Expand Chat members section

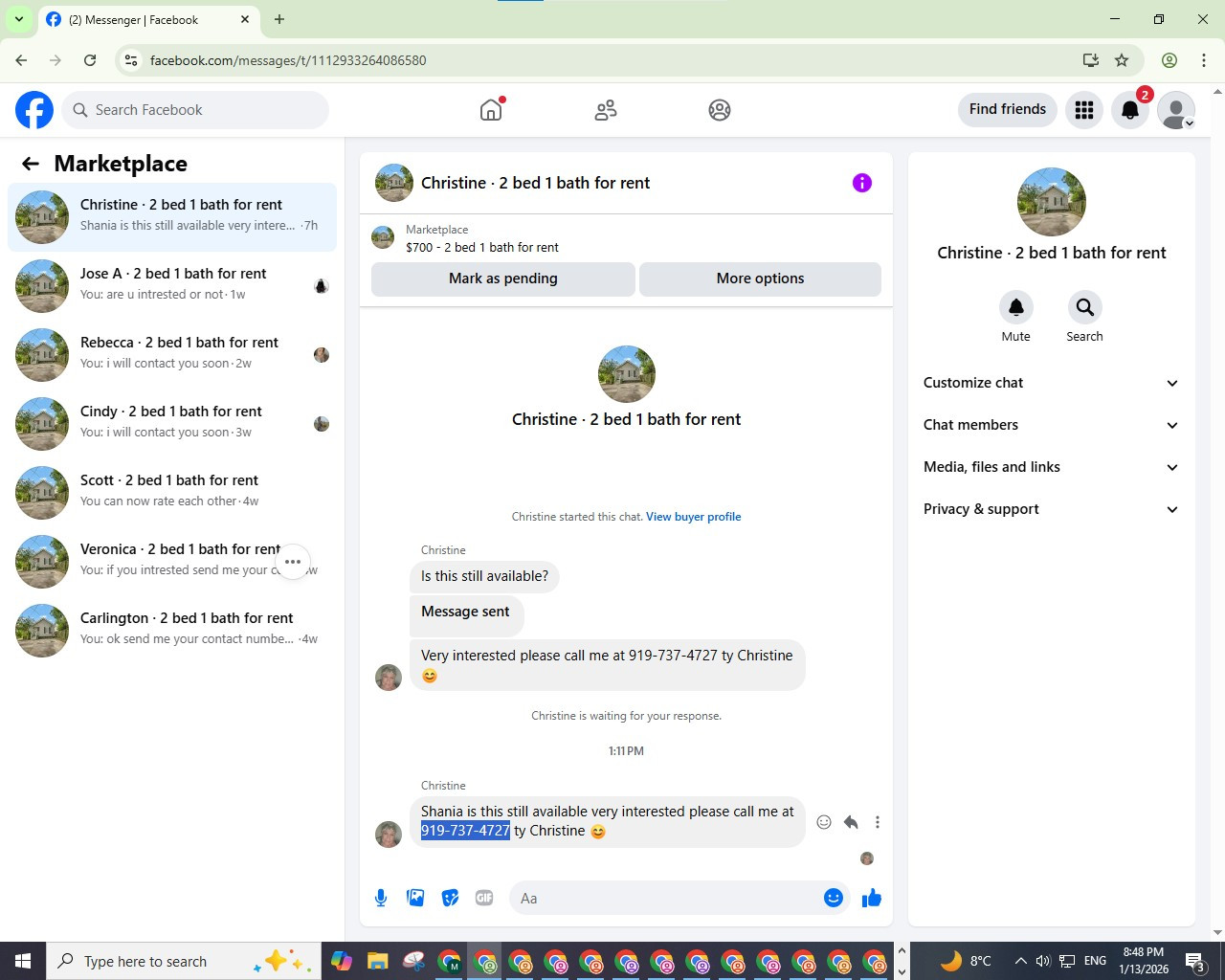coord(1051,425)
